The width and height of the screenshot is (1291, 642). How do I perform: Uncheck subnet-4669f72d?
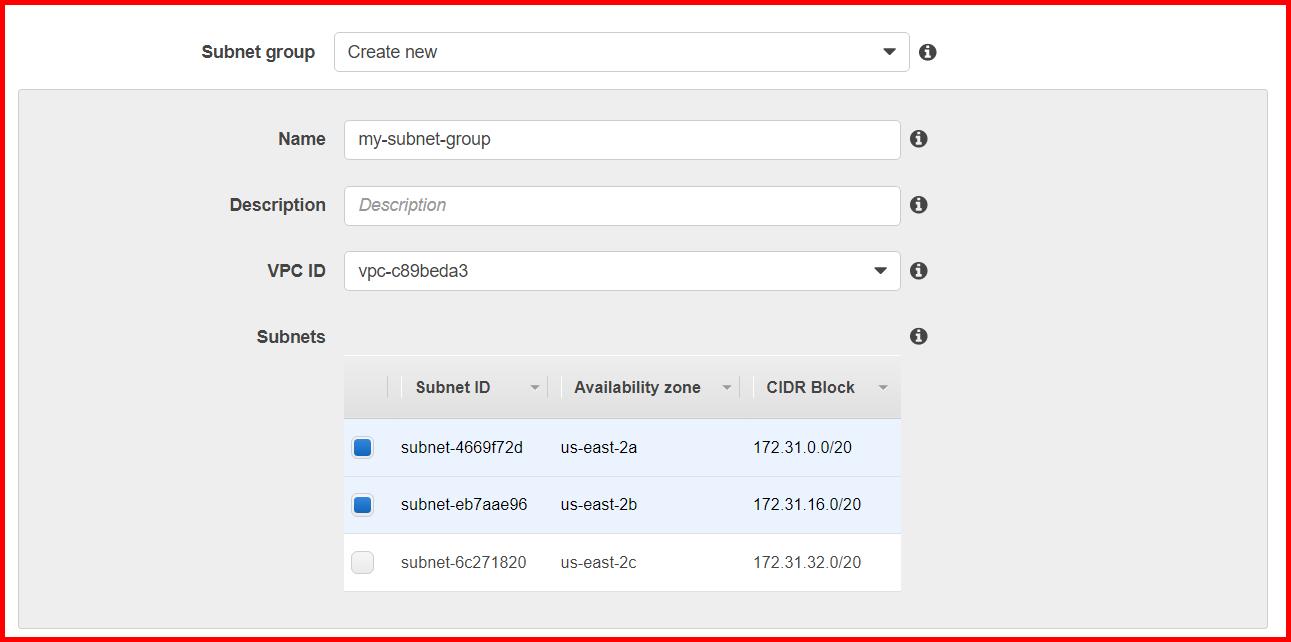click(362, 447)
